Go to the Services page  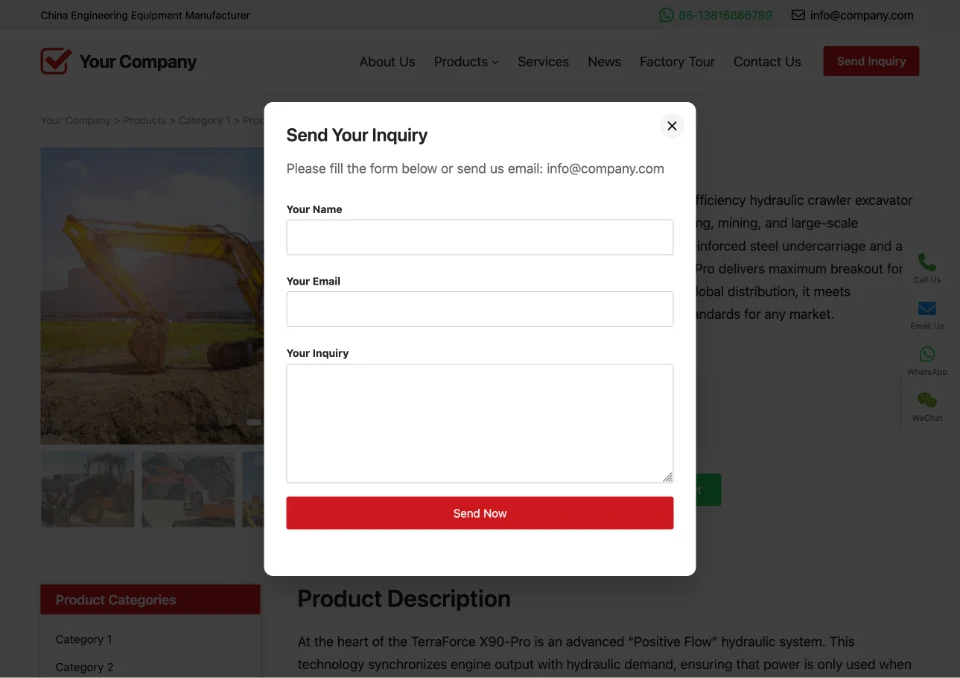(543, 62)
